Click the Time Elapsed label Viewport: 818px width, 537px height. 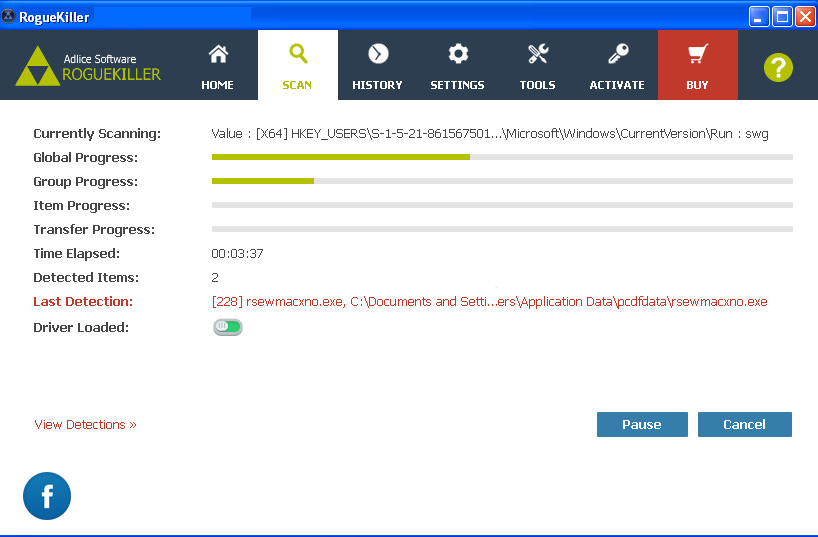click(76, 254)
